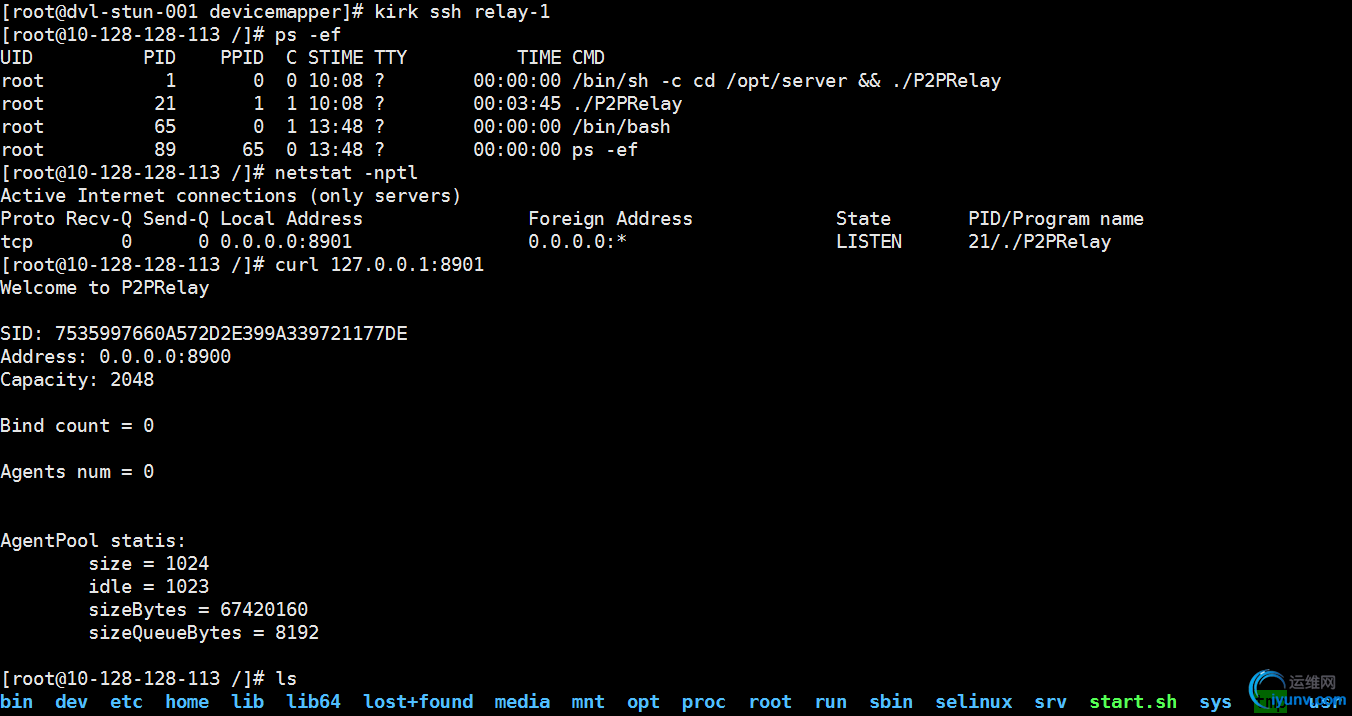
Task: Click the 'dvl-stun-001 devicemapper' prompt text
Action: click(x=204, y=12)
